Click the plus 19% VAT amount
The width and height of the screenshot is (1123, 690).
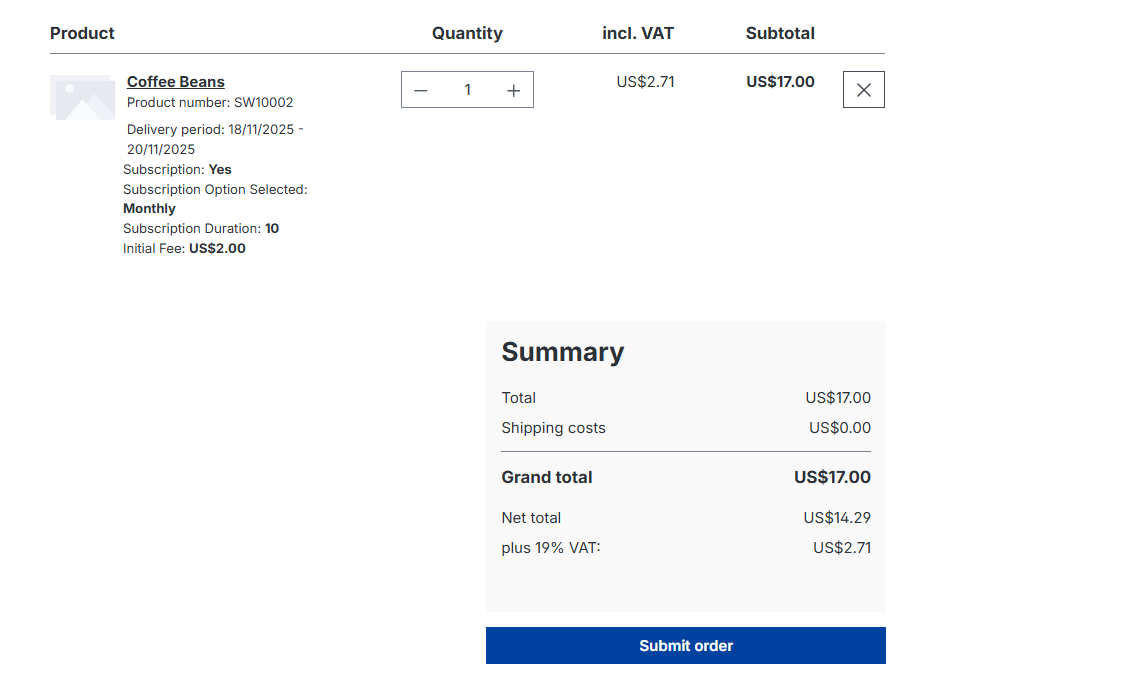(x=841, y=547)
